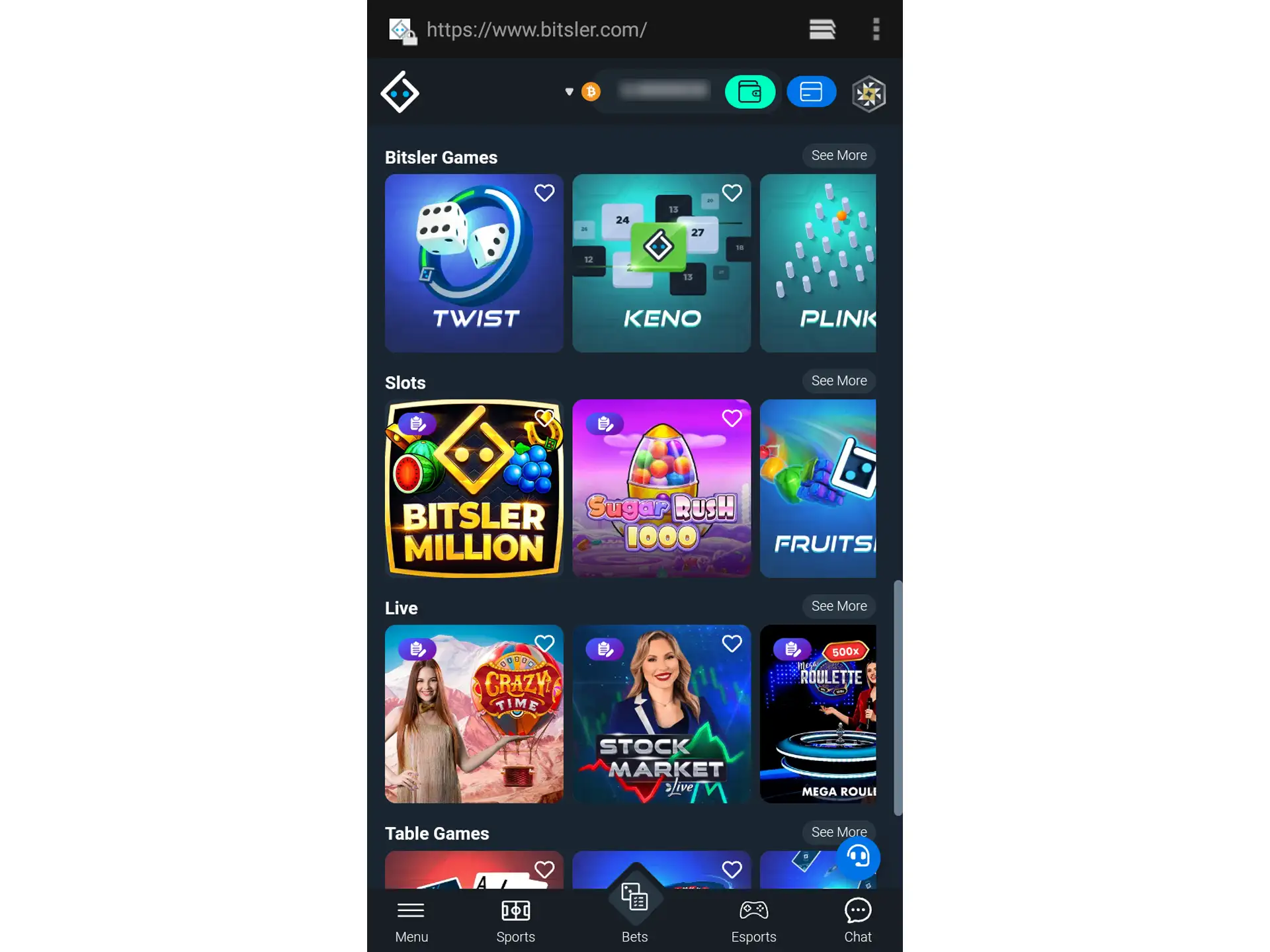Screen dimensions: 1270x952
Task: Click See More Table Games button
Action: [x=839, y=832]
